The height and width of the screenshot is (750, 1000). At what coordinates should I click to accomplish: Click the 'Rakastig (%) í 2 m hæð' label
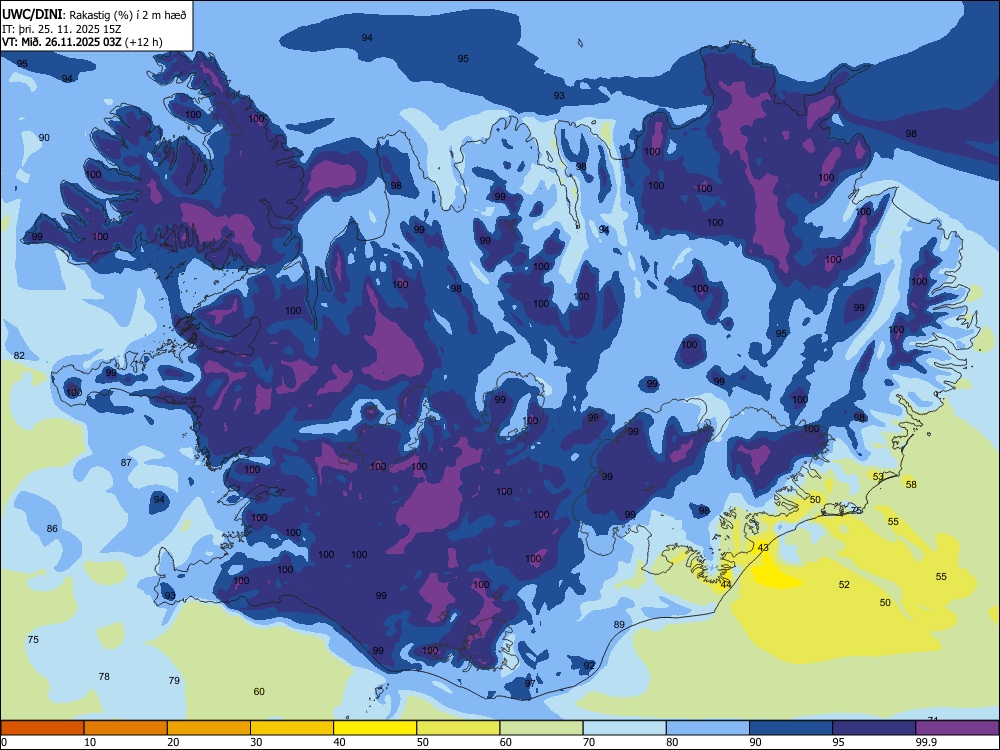pyautogui.click(x=128, y=15)
